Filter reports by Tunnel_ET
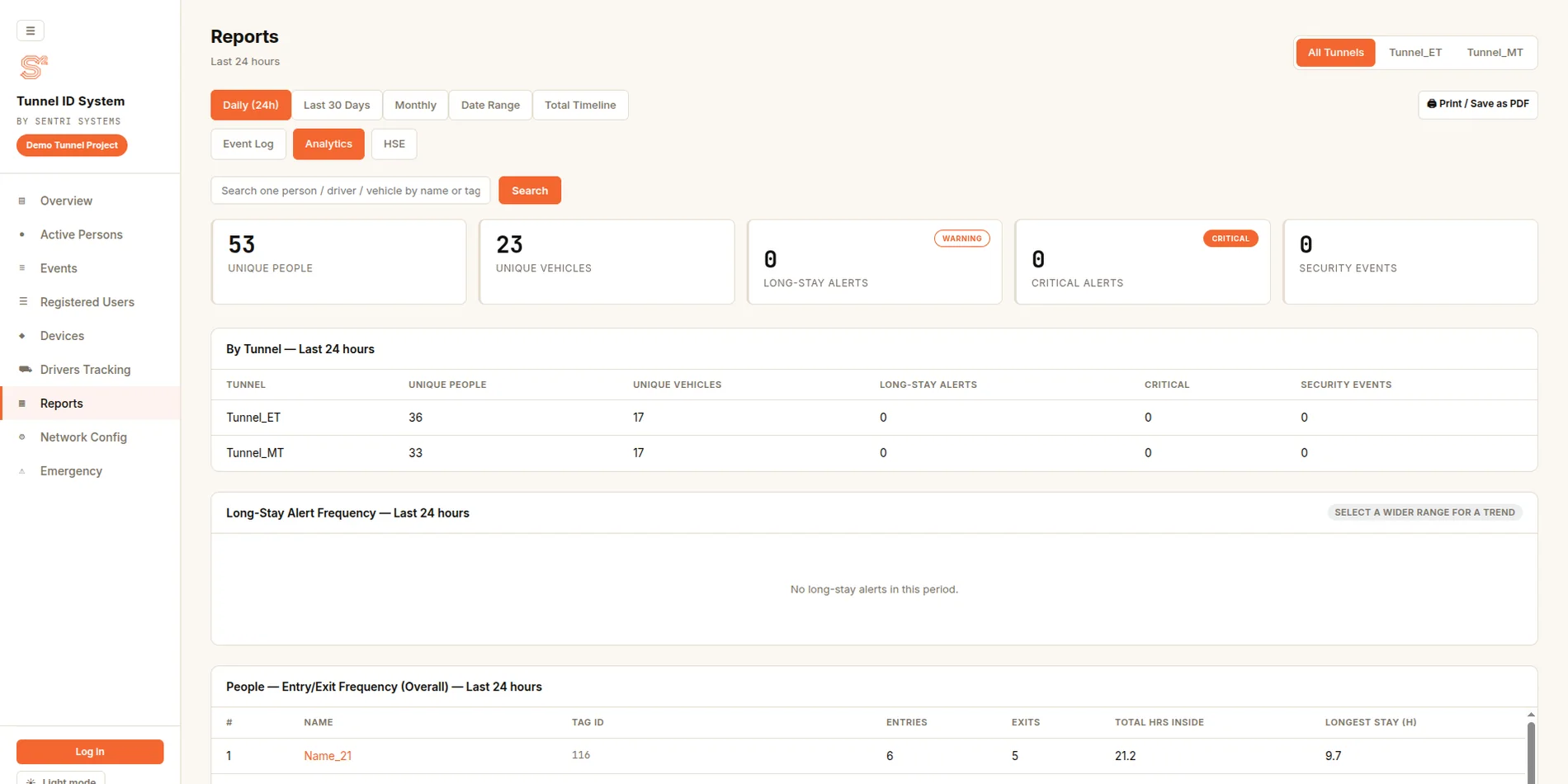 (1415, 53)
